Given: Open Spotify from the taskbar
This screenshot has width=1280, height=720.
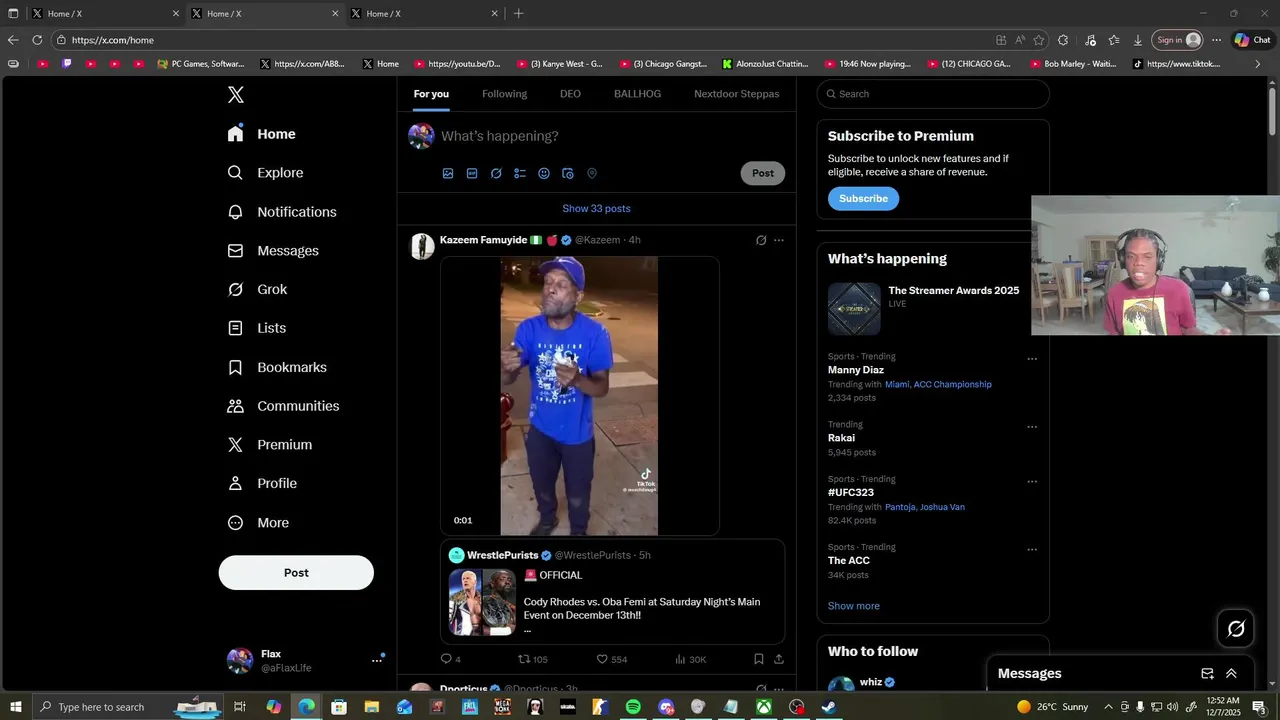Looking at the screenshot, I should [633, 707].
